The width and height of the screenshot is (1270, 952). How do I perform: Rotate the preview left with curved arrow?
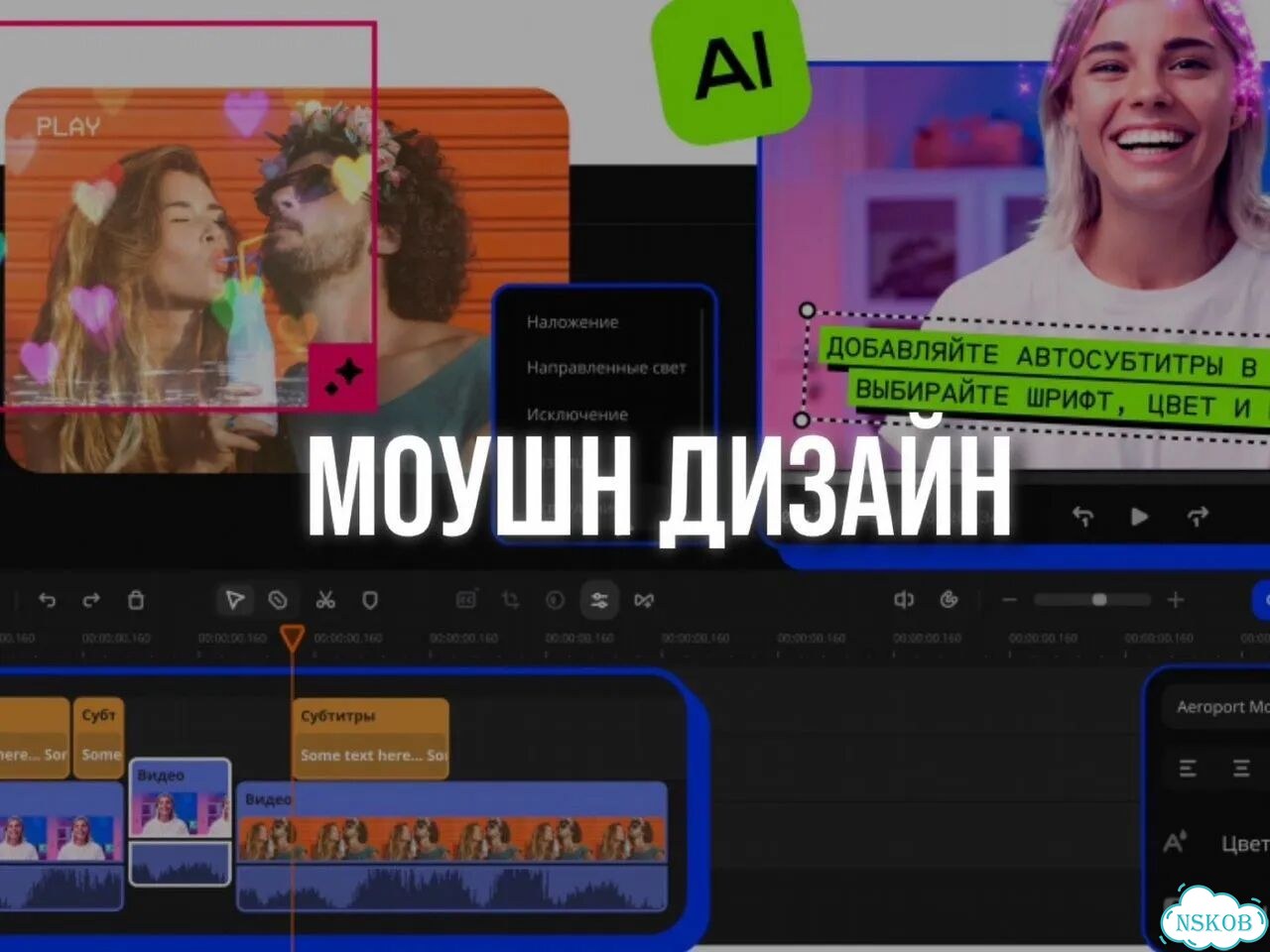[1082, 517]
